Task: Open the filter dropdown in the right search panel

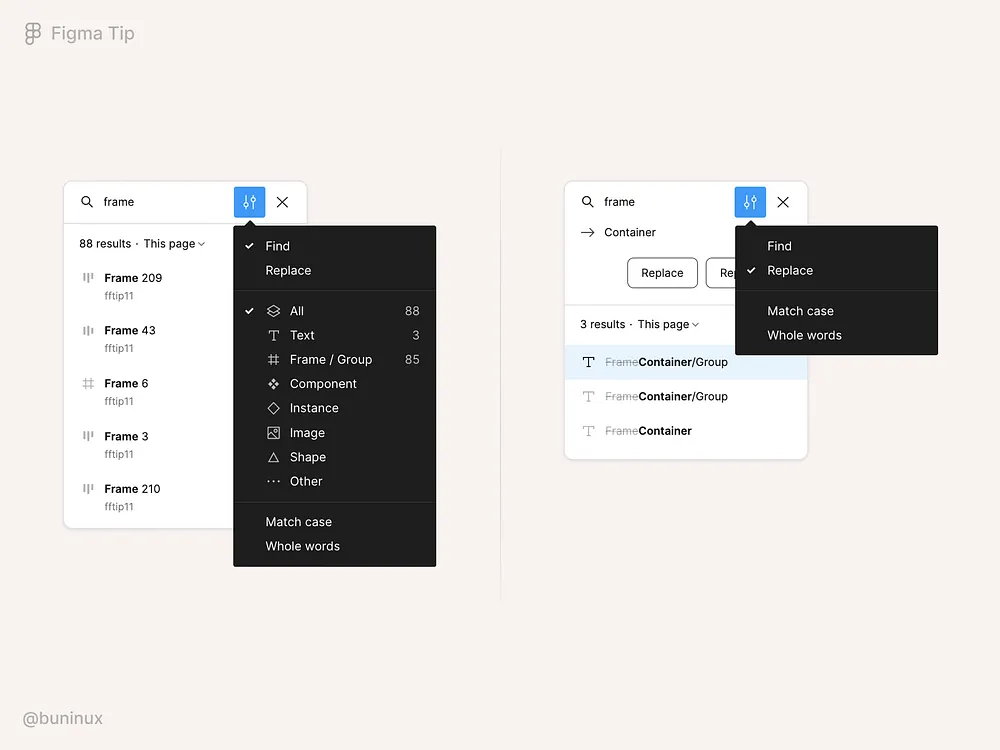Action: pos(750,202)
